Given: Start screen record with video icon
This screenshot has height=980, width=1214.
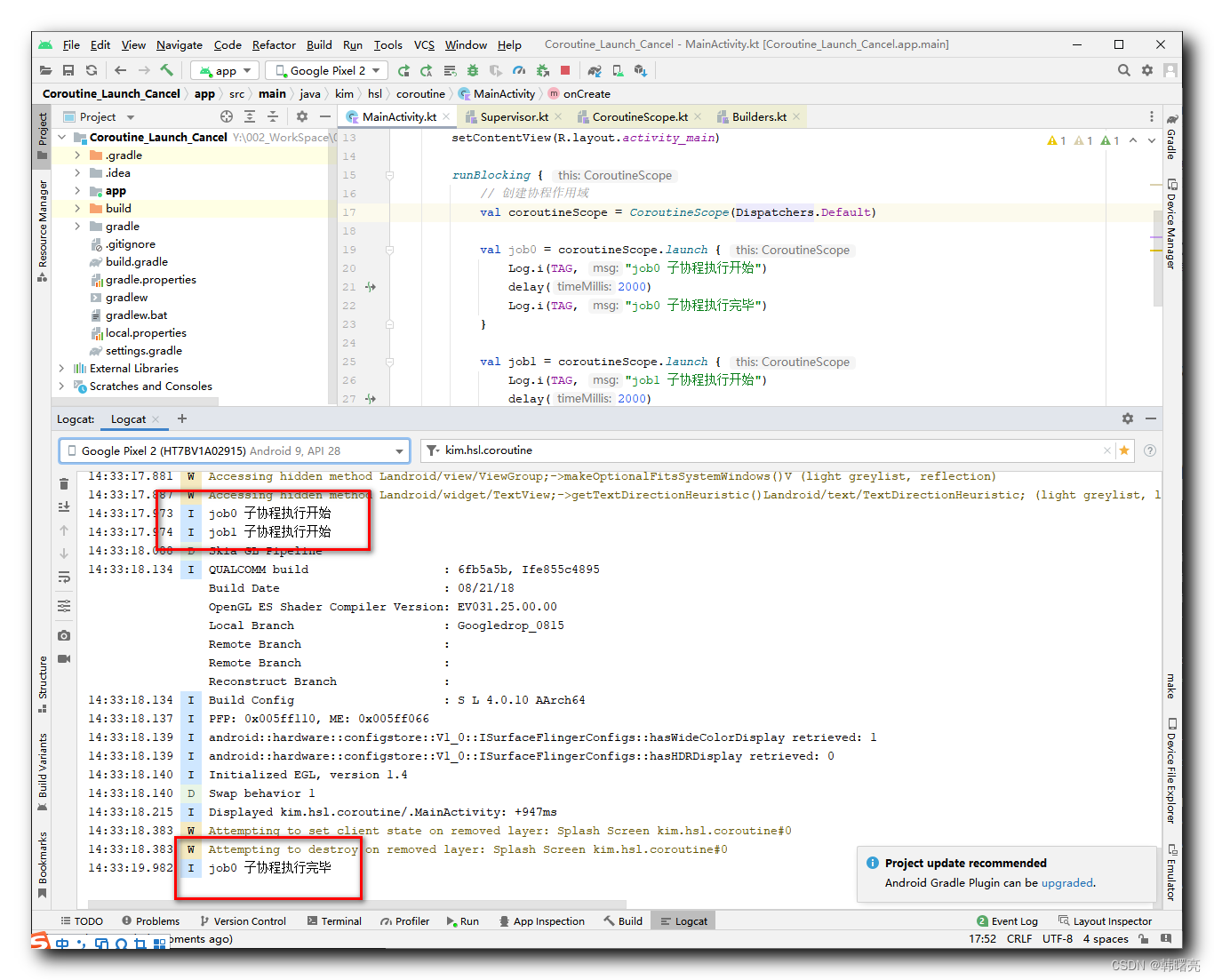Looking at the screenshot, I should [x=64, y=658].
